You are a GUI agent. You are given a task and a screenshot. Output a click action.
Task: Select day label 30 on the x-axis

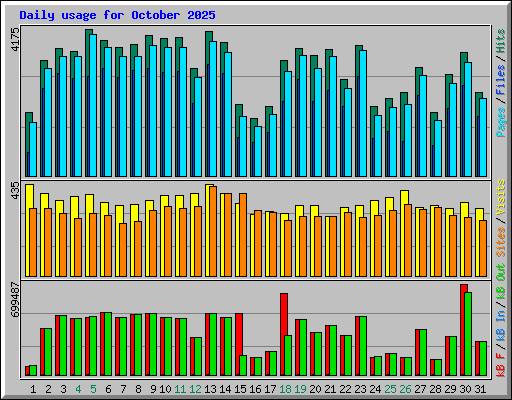coord(465,389)
